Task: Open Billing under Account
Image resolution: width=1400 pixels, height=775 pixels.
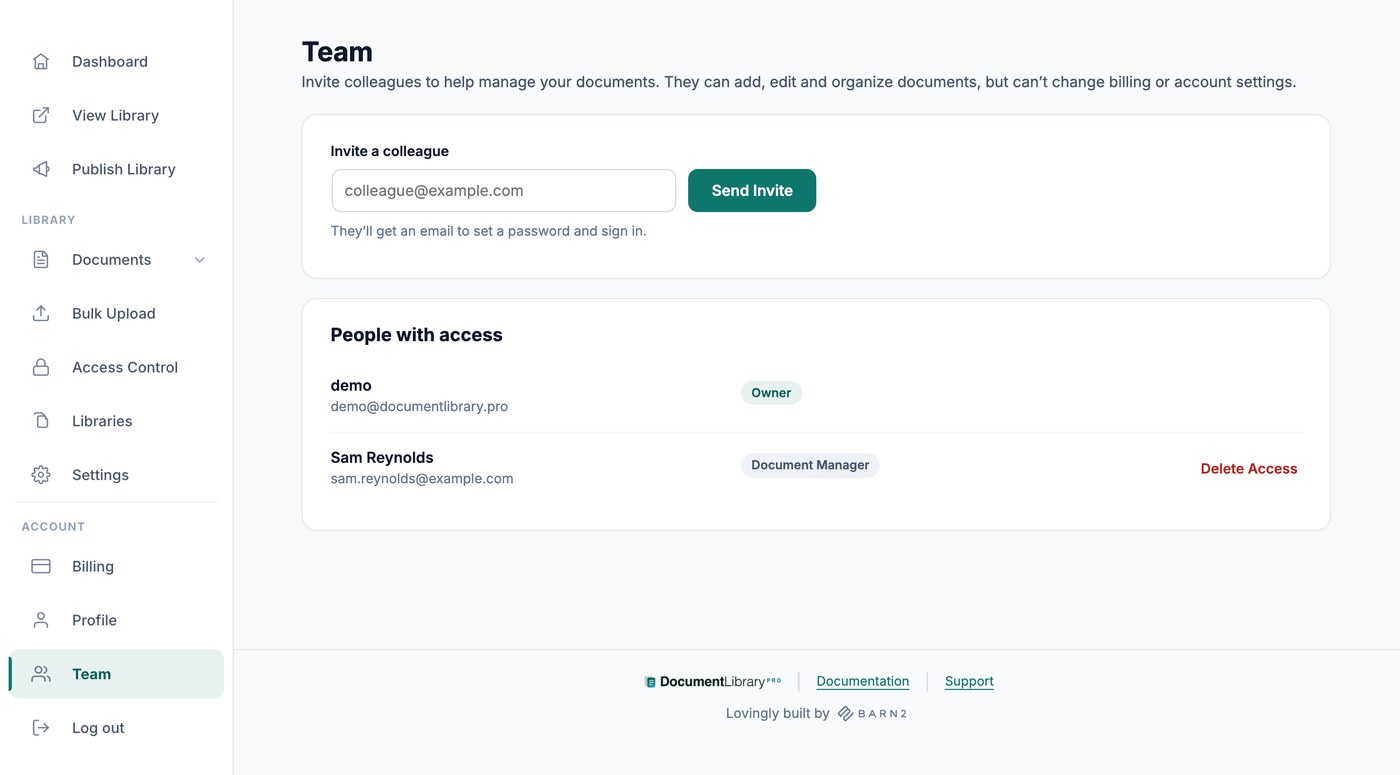Action: [116, 567]
